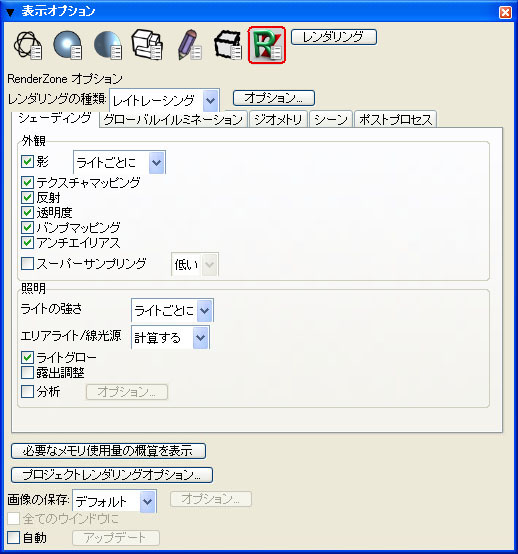Select the Wireframe display options icon
Viewport: 518px width, 554px height.
28,46
